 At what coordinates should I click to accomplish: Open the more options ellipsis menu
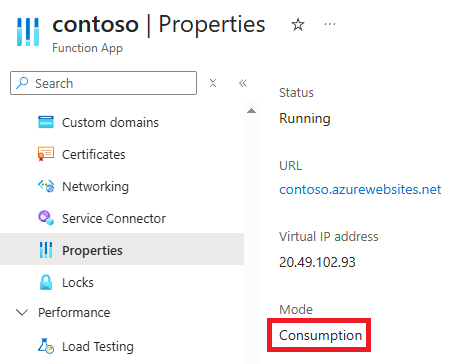pyautogui.click(x=330, y=24)
